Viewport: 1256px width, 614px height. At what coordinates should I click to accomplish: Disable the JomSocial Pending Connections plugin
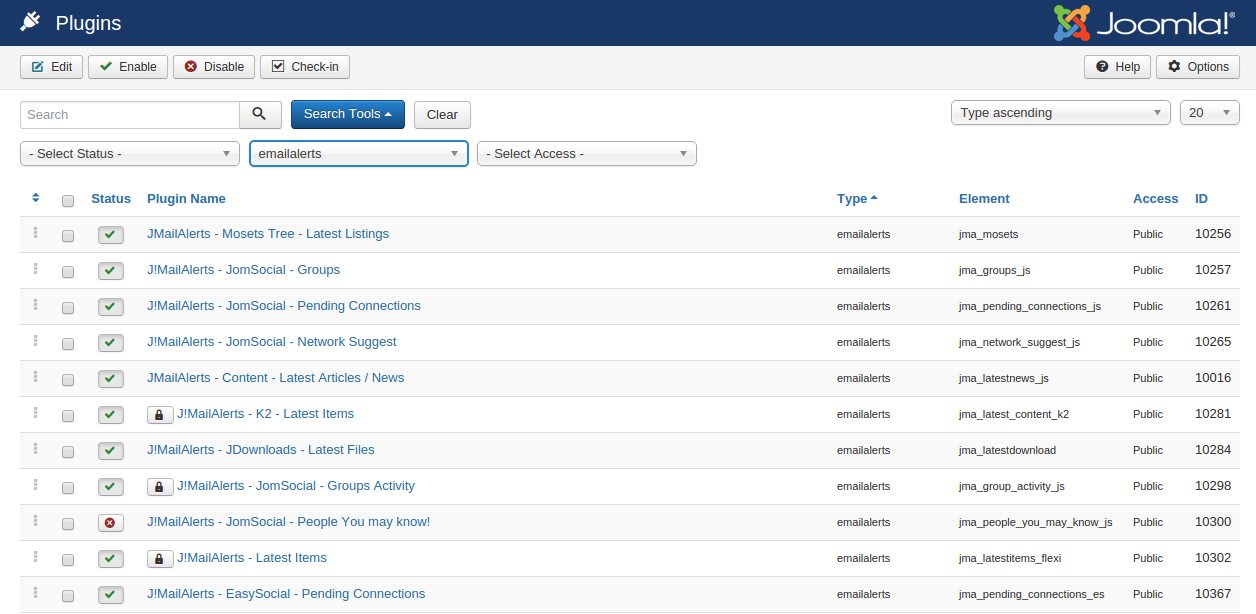111,307
